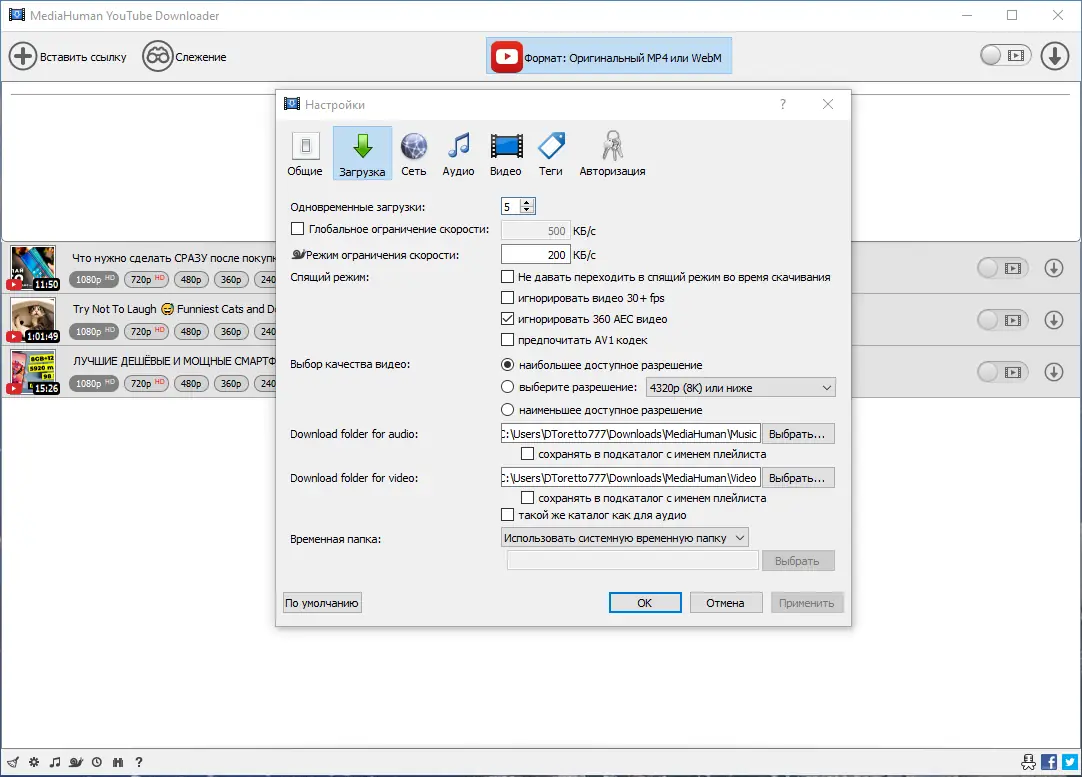Screen dimensions: 1082x777
Task: Click the snail speed-limit icon at bottom
Action: [74, 761]
